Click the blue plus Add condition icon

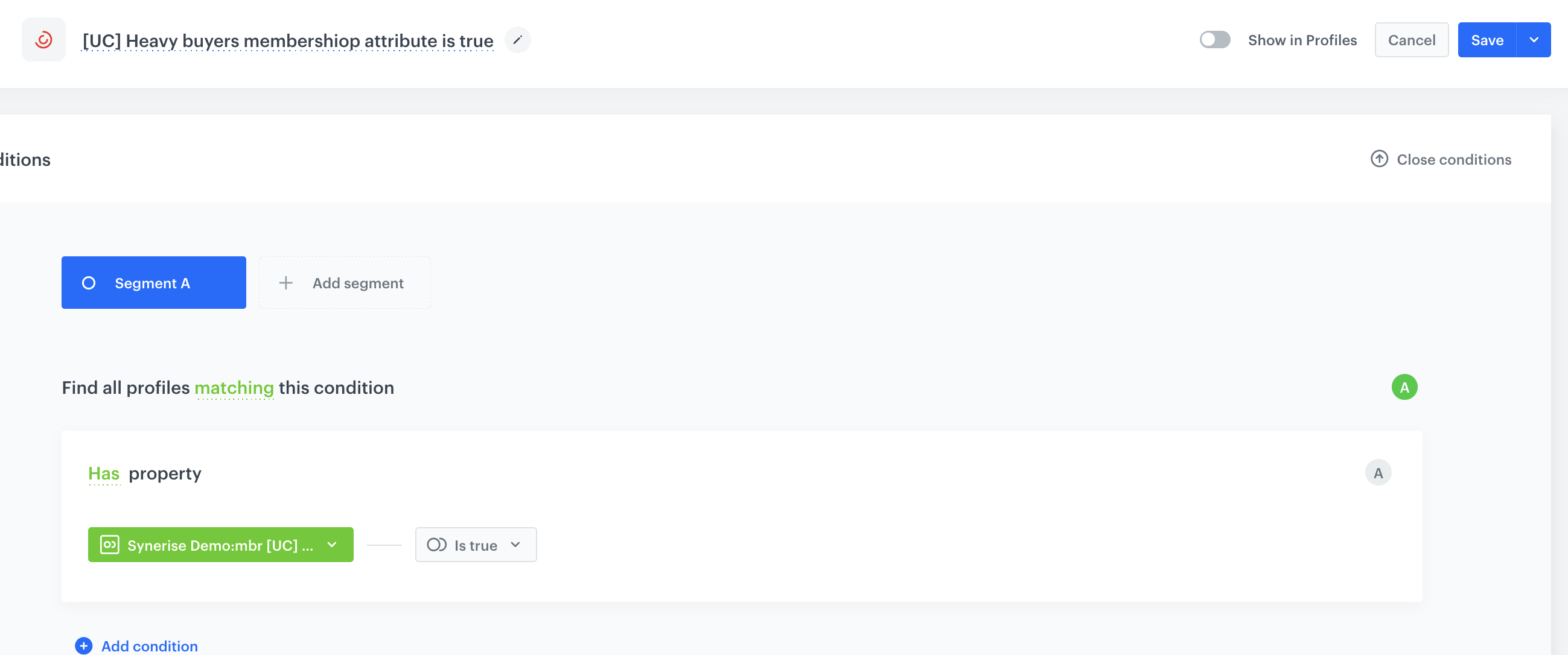[84, 645]
